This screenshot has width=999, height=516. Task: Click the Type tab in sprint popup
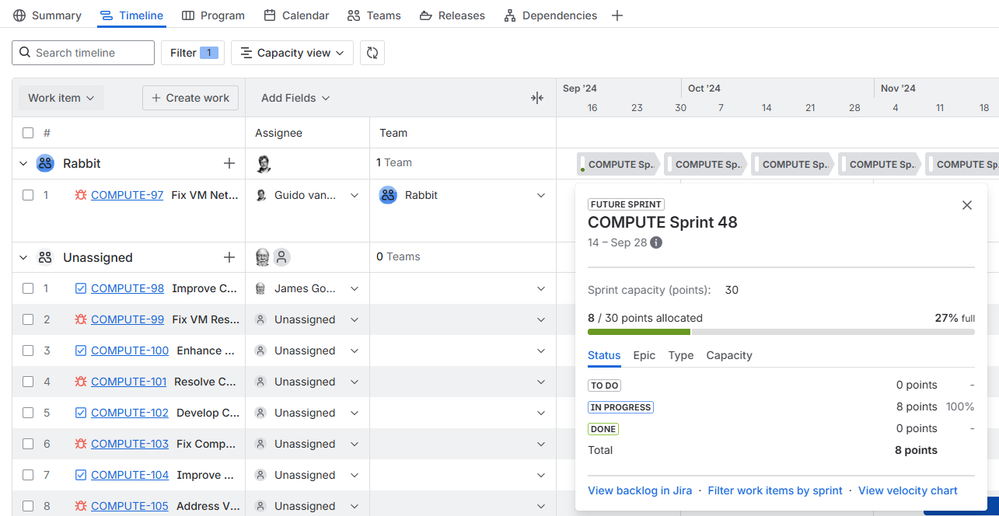[x=680, y=355]
